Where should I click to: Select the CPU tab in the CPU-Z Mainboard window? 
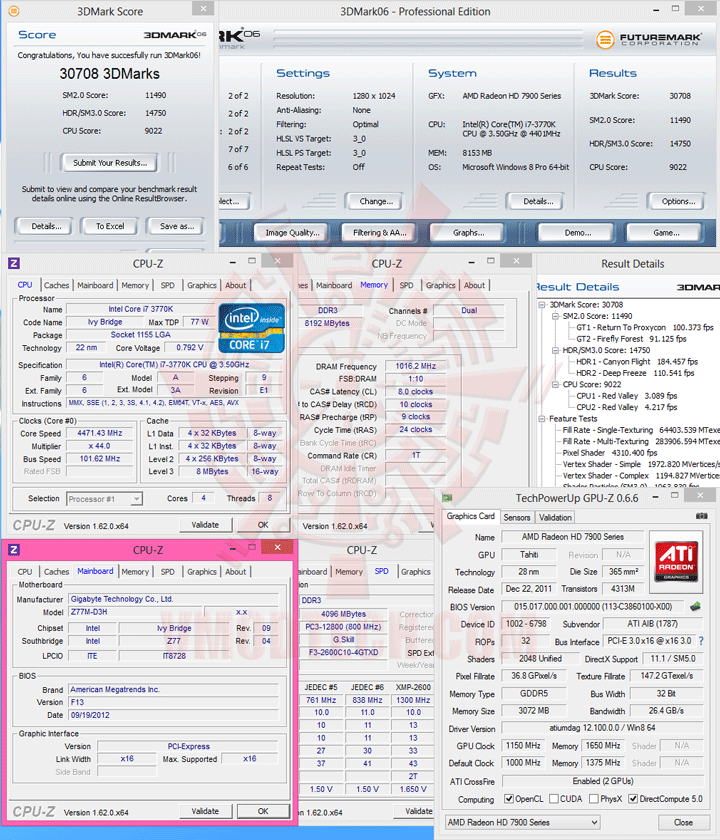coord(25,572)
